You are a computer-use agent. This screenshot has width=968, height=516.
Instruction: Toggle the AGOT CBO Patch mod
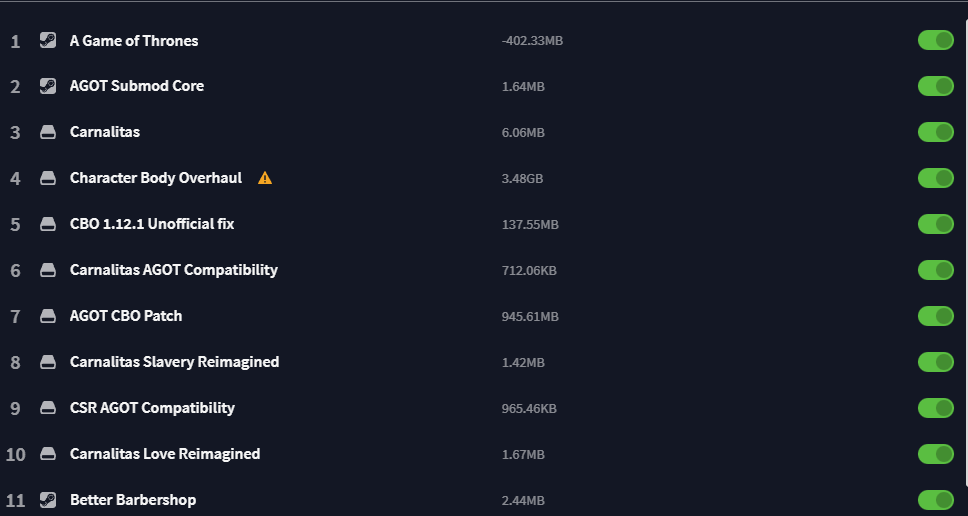pyautogui.click(x=936, y=316)
